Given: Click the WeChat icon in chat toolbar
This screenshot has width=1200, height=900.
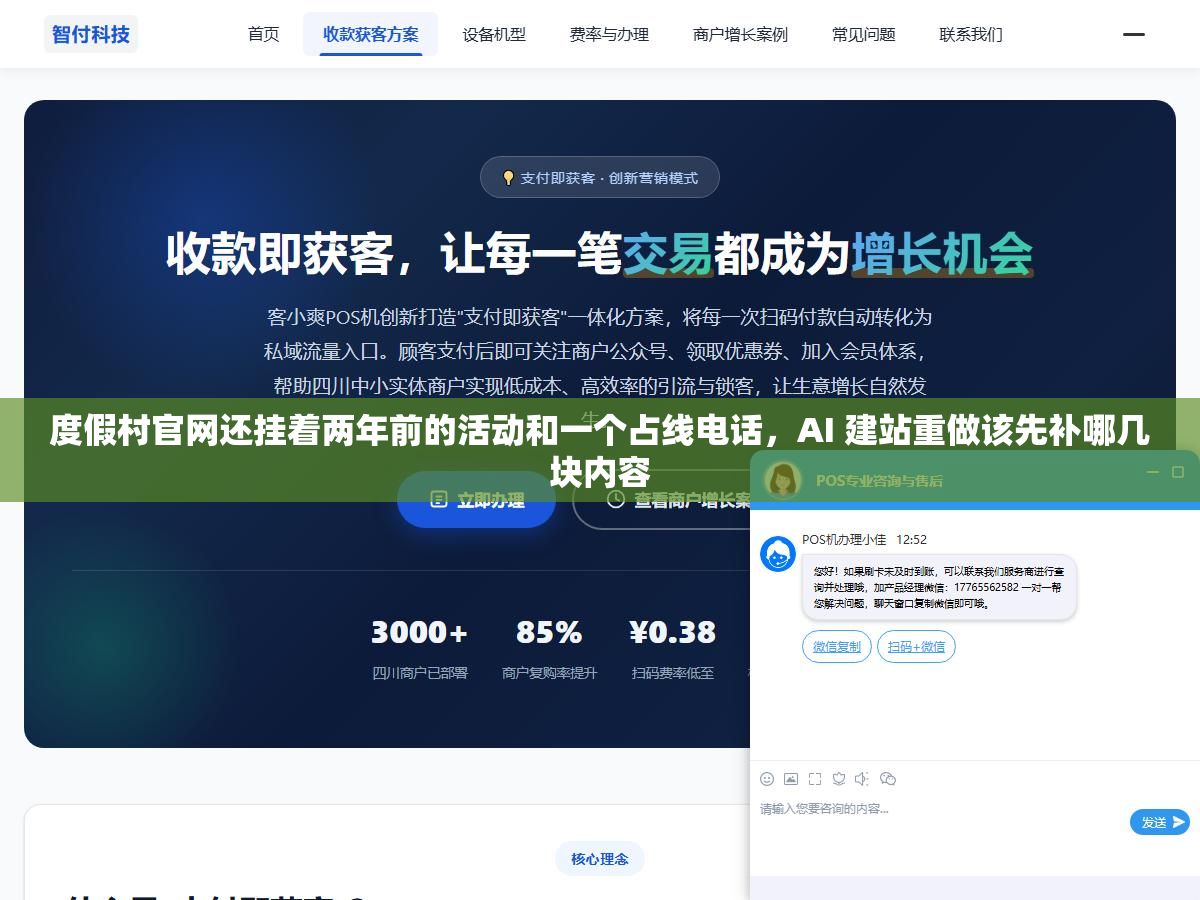Looking at the screenshot, I should click(887, 779).
